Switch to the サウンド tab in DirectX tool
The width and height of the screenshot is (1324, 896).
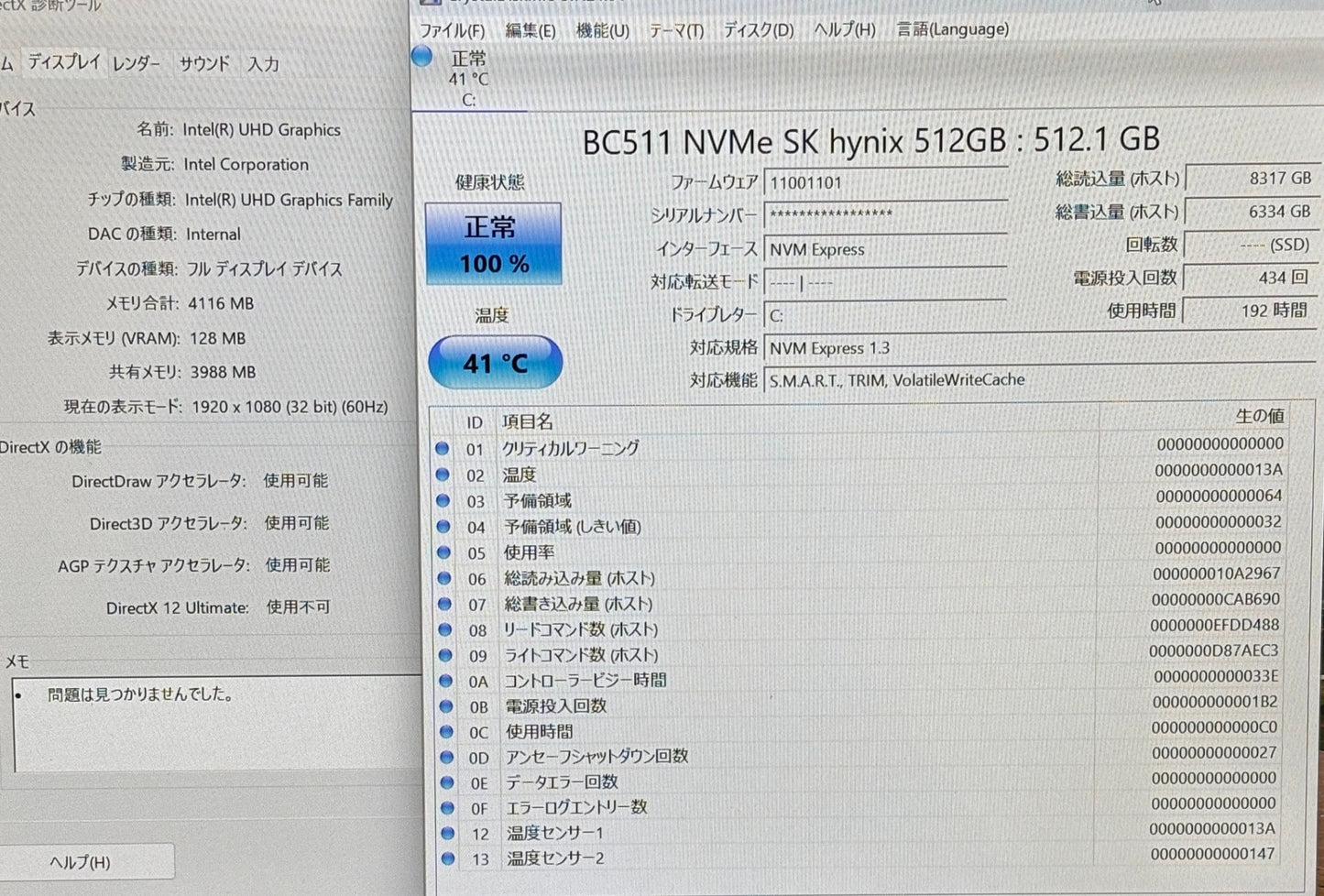coord(204,63)
